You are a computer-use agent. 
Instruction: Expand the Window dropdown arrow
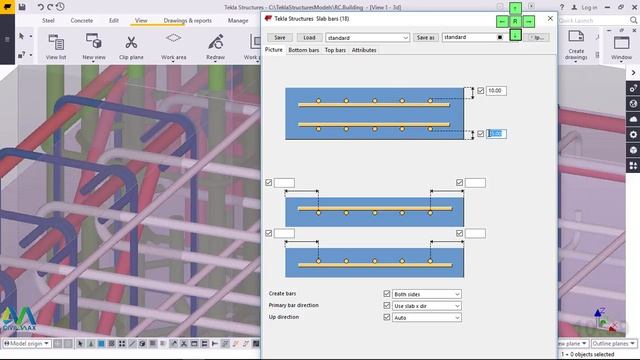pos(622,62)
